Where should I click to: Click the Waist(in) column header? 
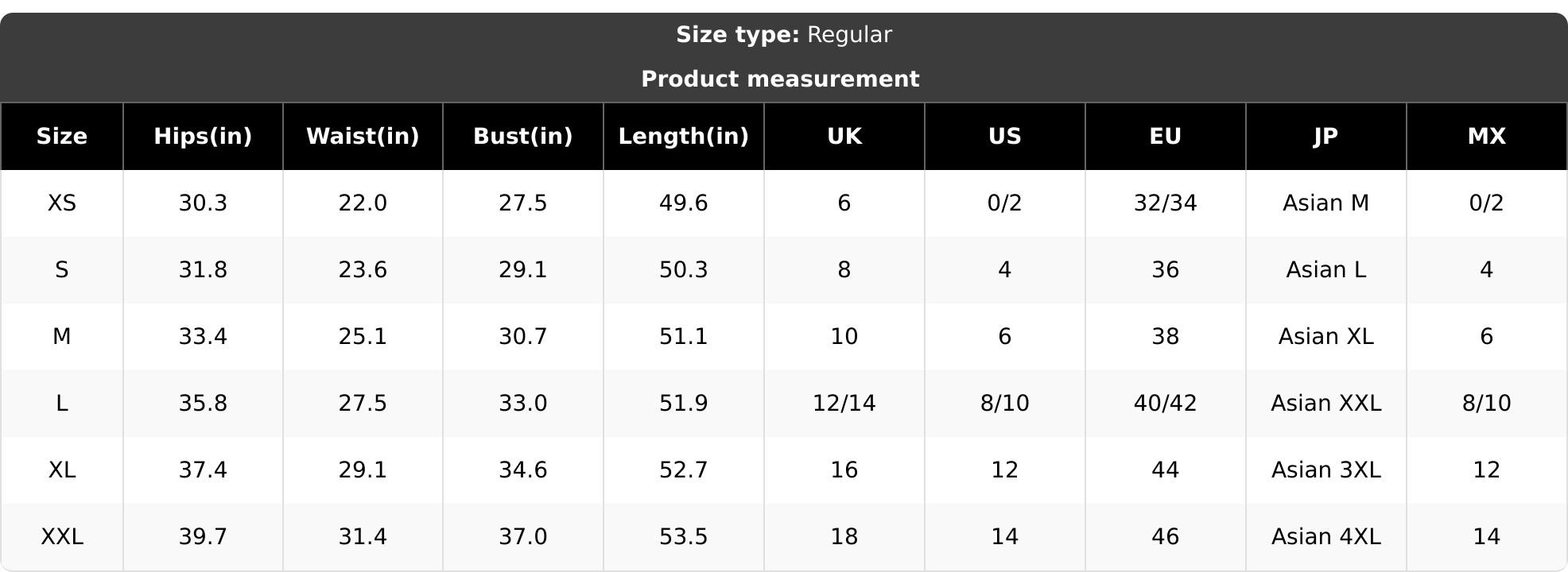click(363, 137)
